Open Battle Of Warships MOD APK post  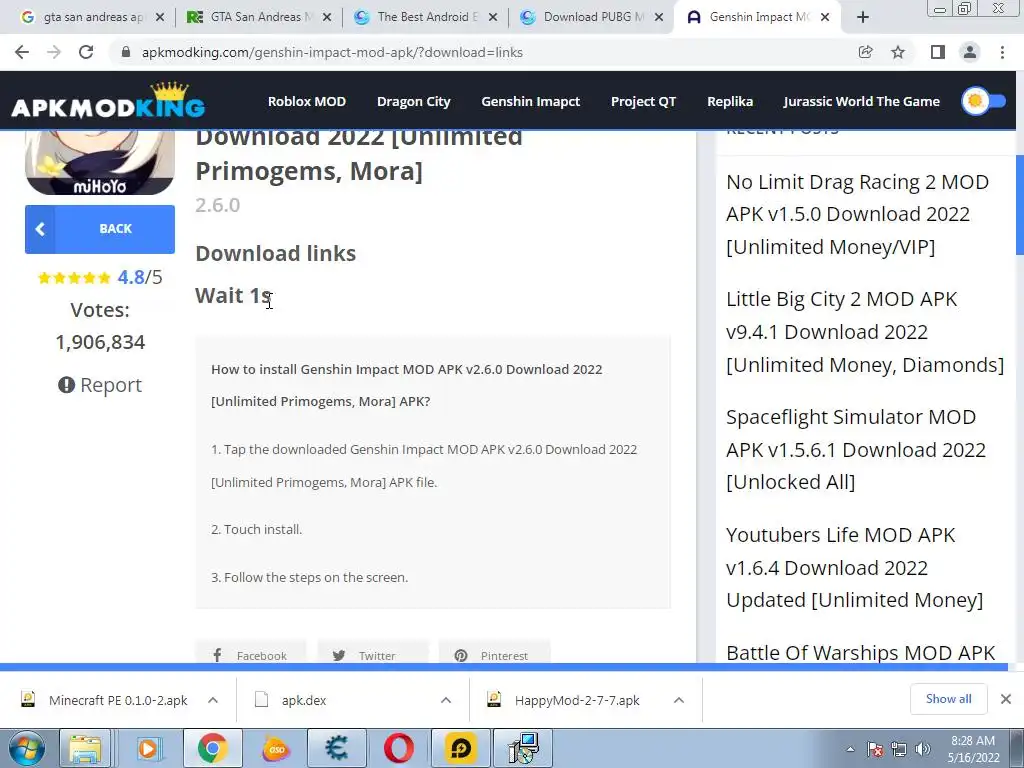[x=861, y=652]
